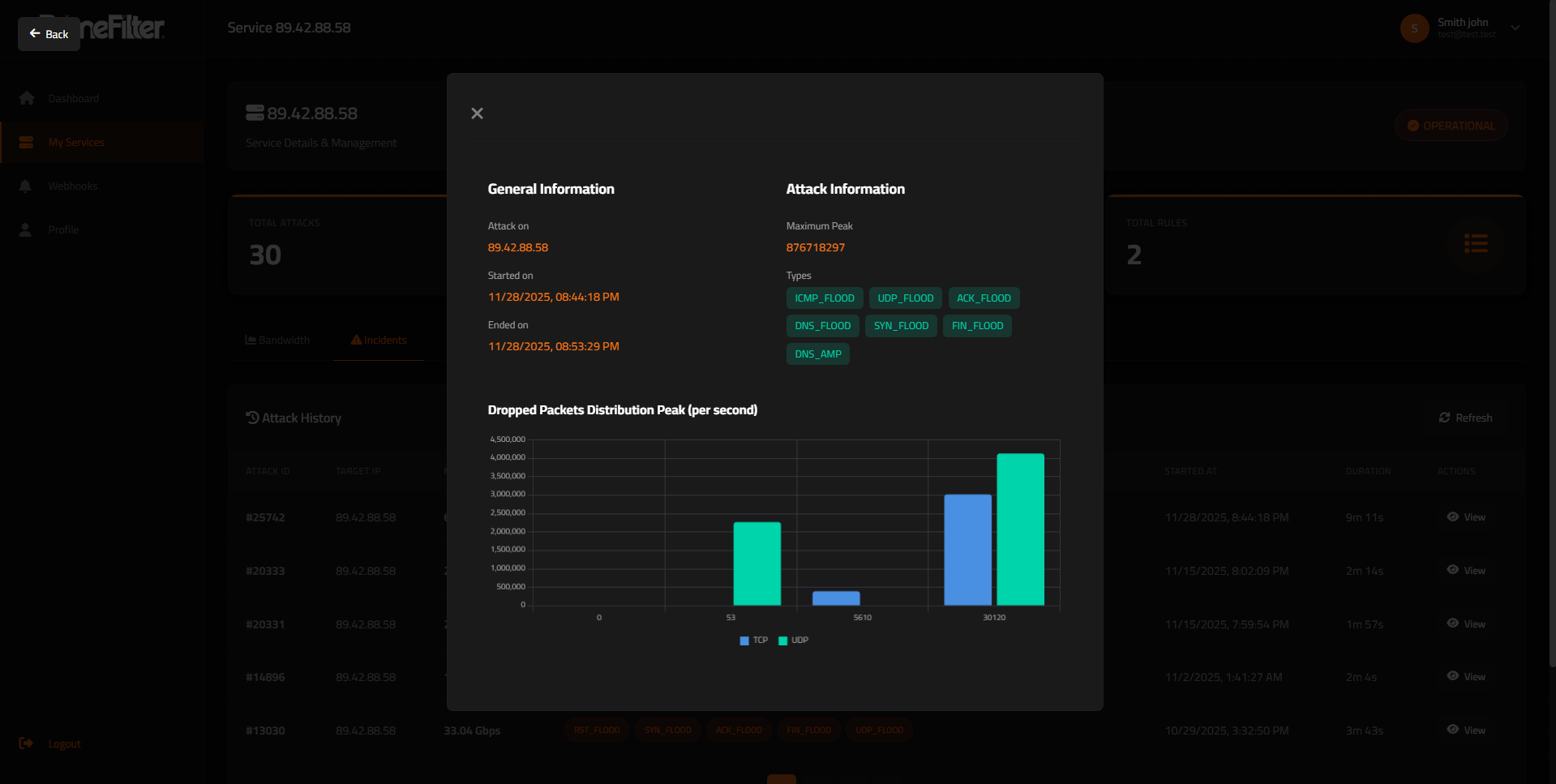Toggle TCP series in chart legend
This screenshot has height=784, width=1556.
pyautogui.click(x=753, y=640)
